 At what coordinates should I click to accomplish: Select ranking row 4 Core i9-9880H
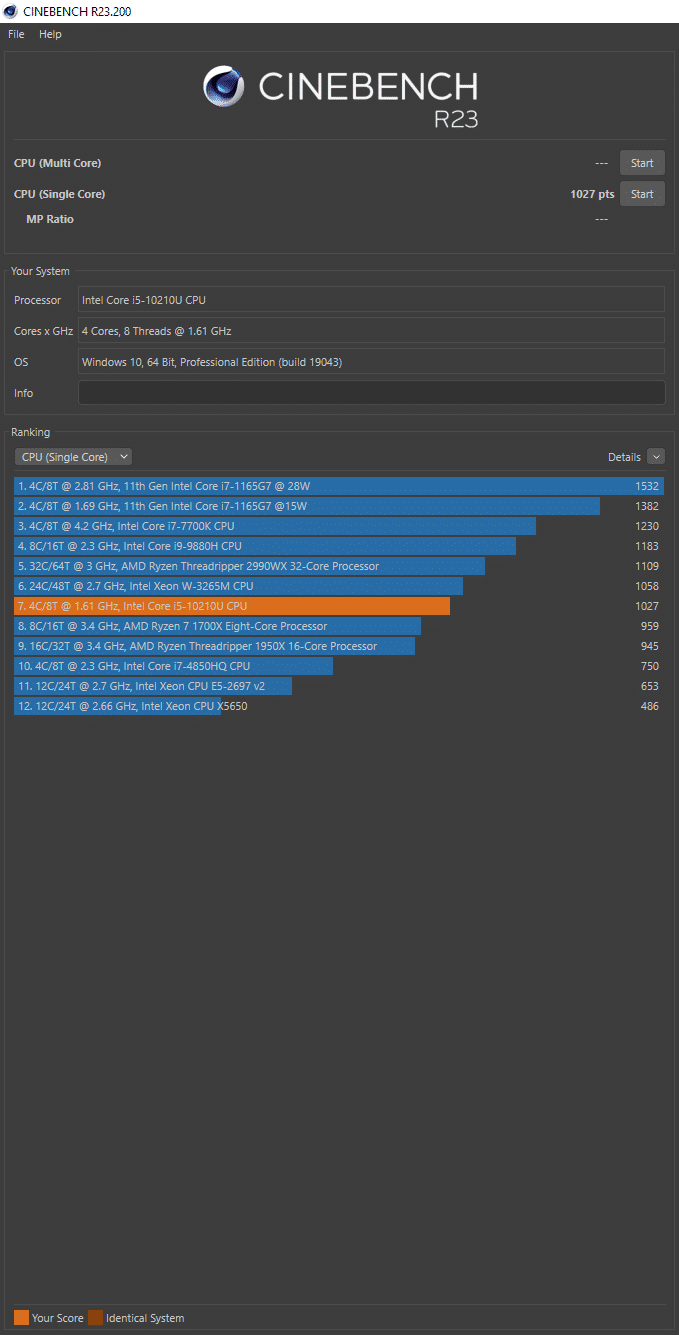[339, 546]
